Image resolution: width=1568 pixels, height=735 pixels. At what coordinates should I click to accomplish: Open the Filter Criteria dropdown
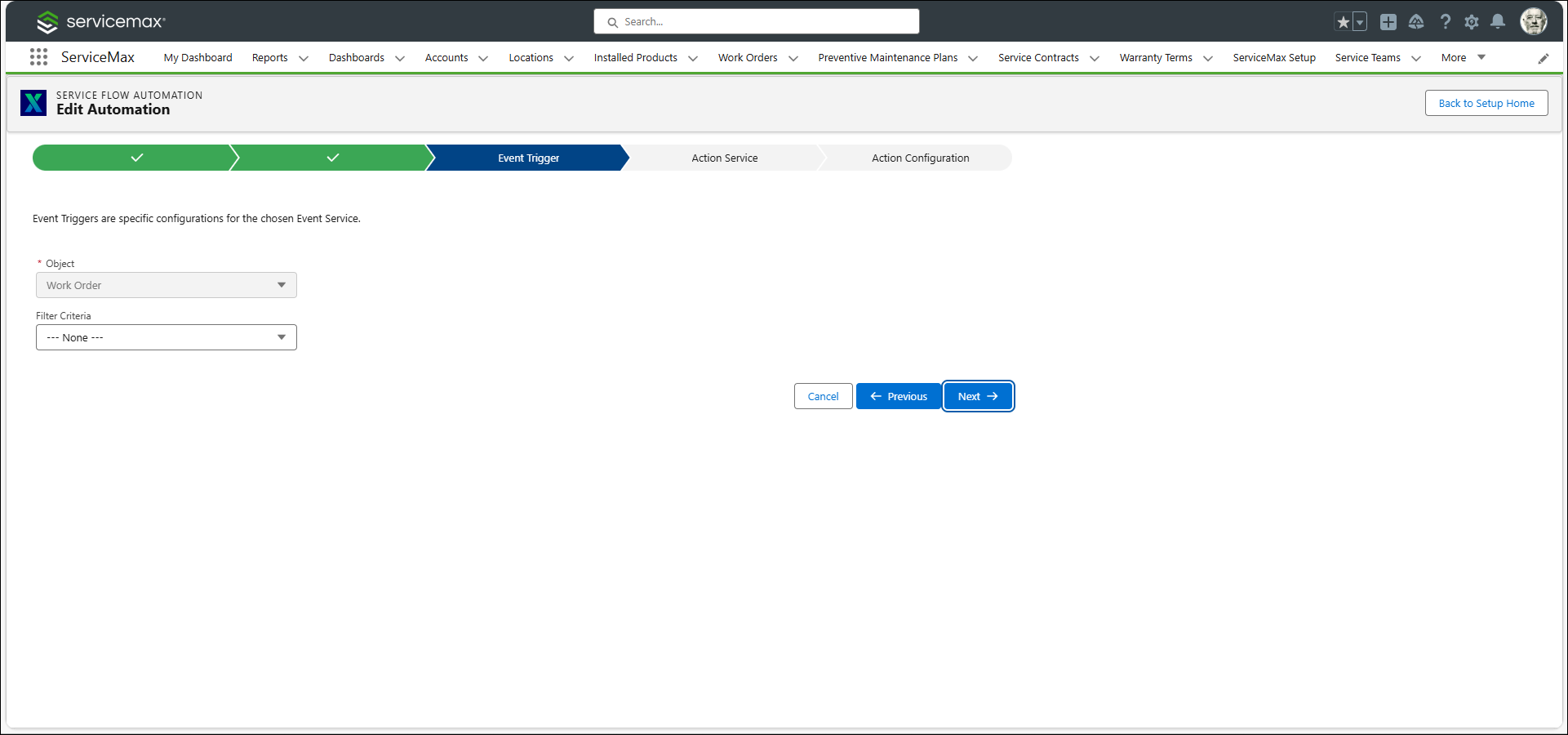tap(167, 337)
